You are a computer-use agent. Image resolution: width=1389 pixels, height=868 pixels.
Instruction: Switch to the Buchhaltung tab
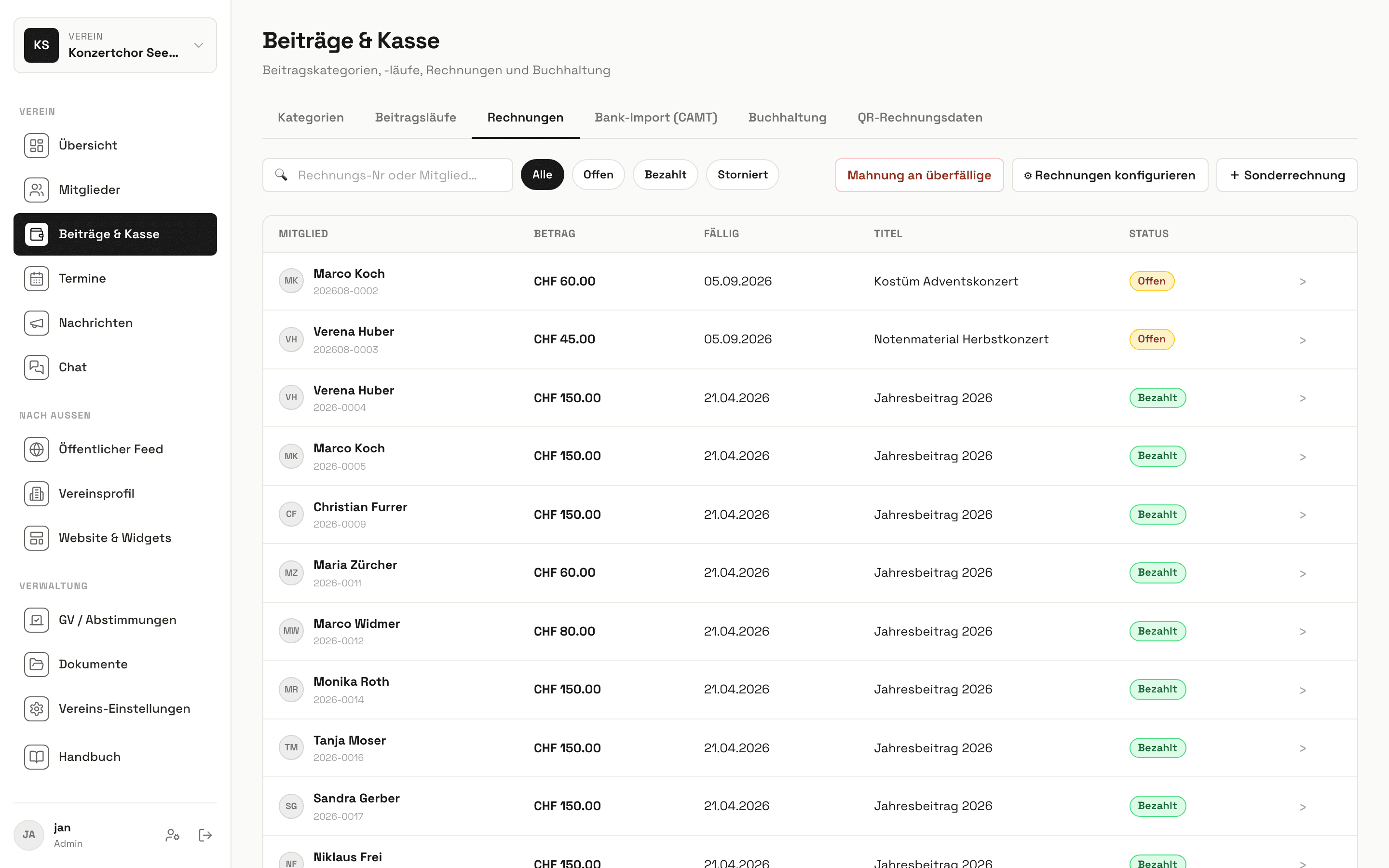pyautogui.click(x=787, y=118)
